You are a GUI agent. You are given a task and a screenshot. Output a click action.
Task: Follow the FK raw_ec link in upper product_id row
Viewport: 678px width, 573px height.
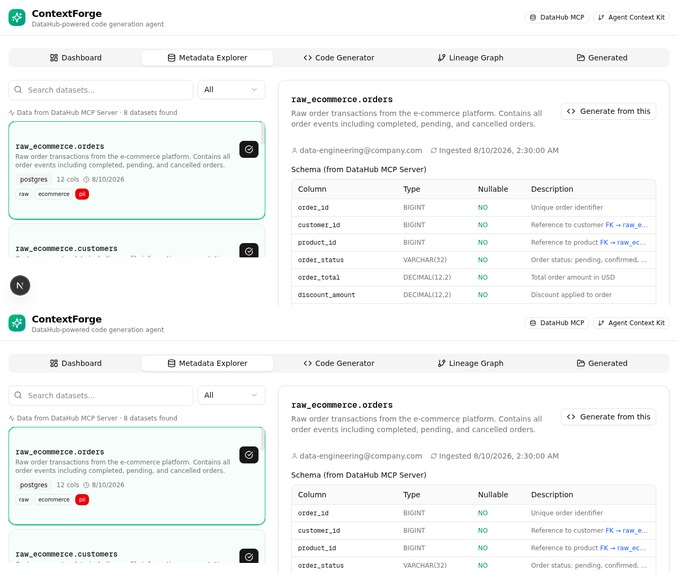tap(623, 242)
